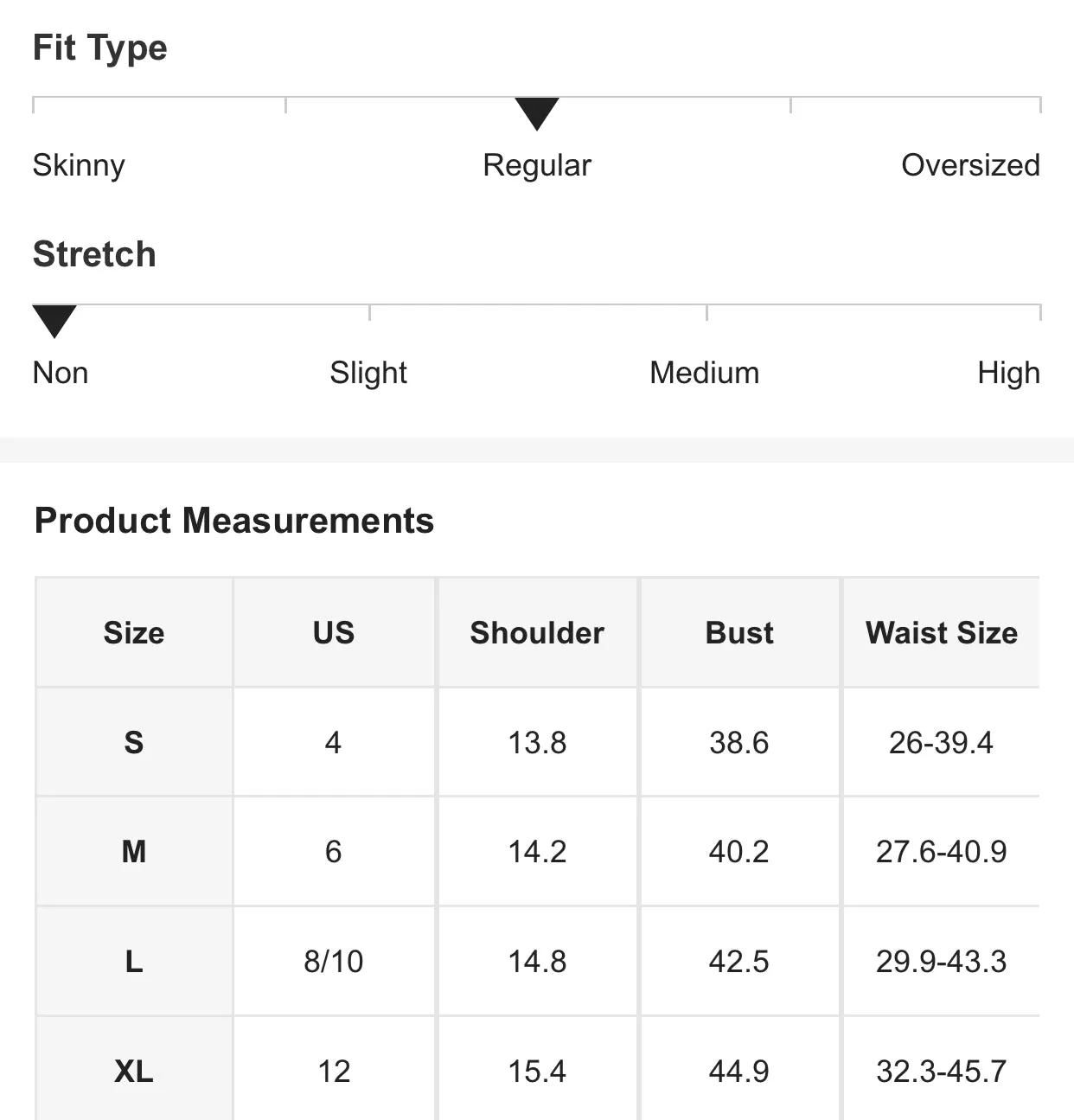Image resolution: width=1074 pixels, height=1120 pixels.
Task: Click the Stretch triangle marker at Non
Action: (54, 321)
